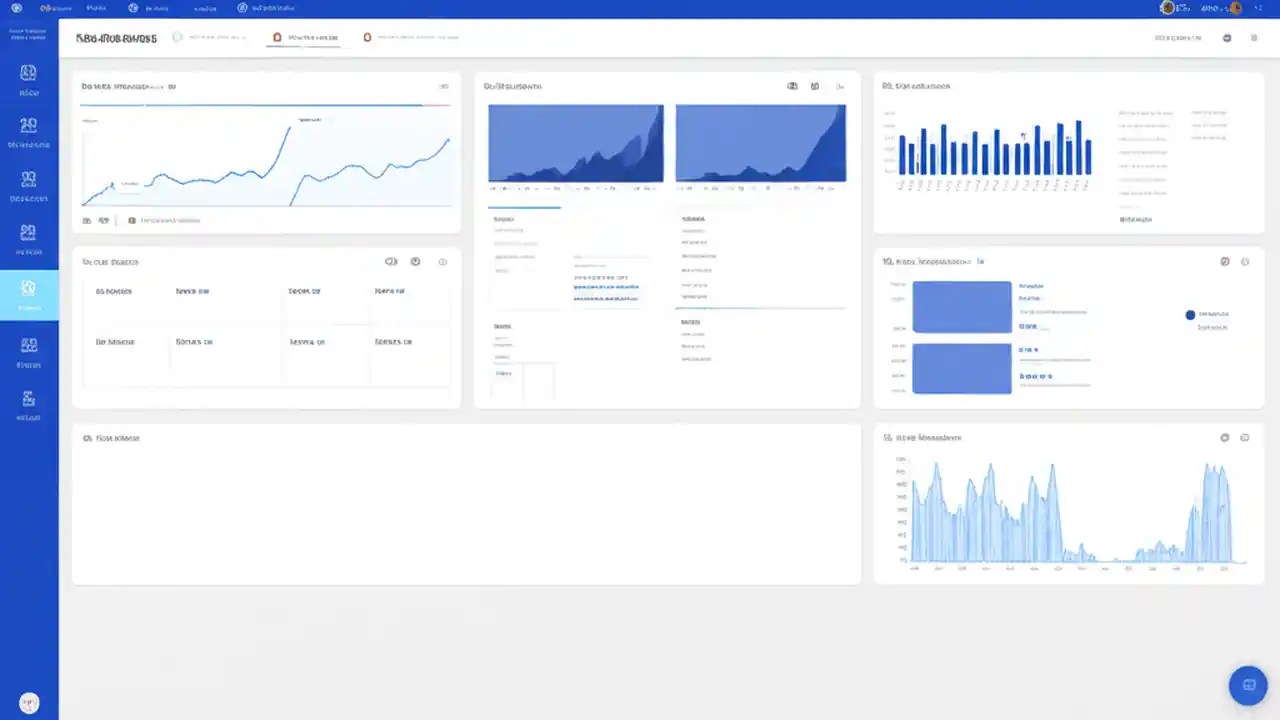Image resolution: width=1280 pixels, height=720 pixels.
Task: Open the settings gear on the bar chart panel
Action: click(1225, 261)
